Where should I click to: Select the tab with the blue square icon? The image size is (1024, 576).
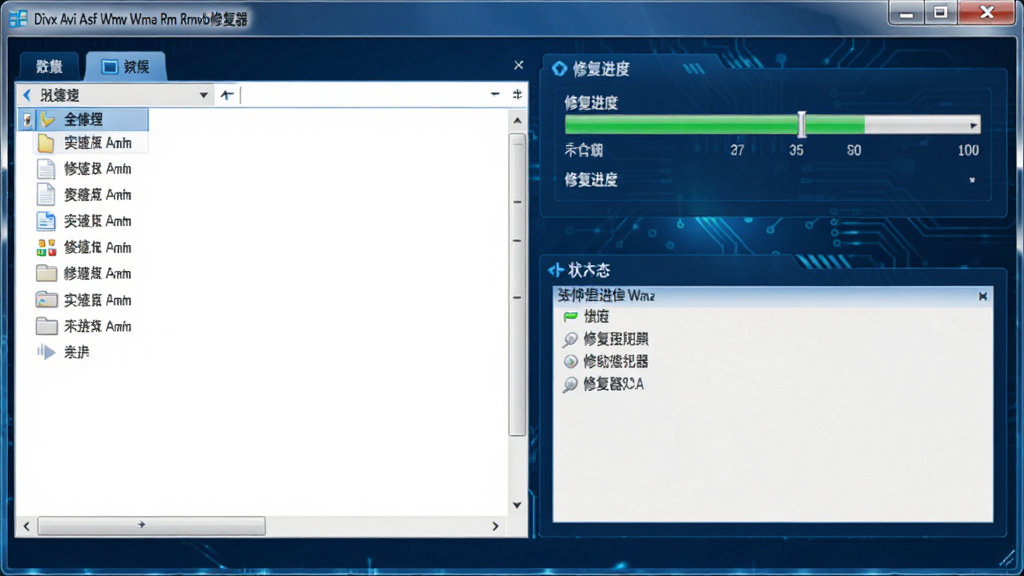click(126, 67)
